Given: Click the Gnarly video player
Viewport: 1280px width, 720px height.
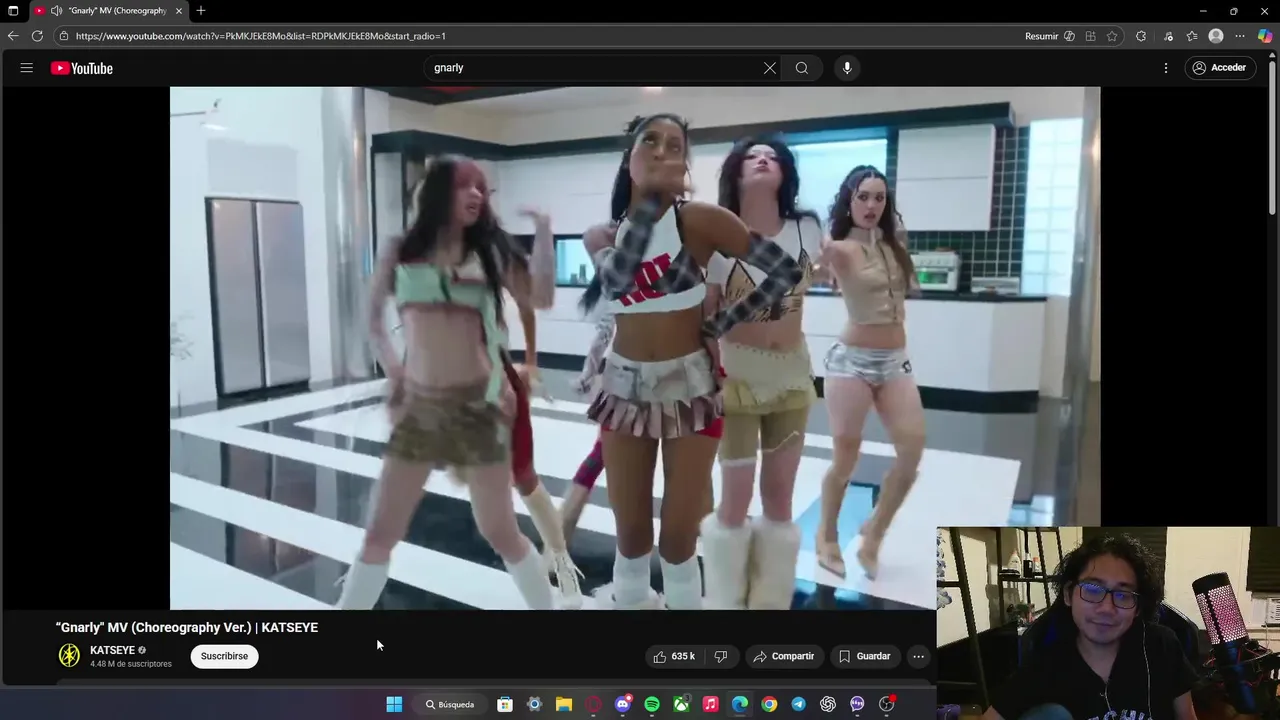Looking at the screenshot, I should pyautogui.click(x=635, y=347).
